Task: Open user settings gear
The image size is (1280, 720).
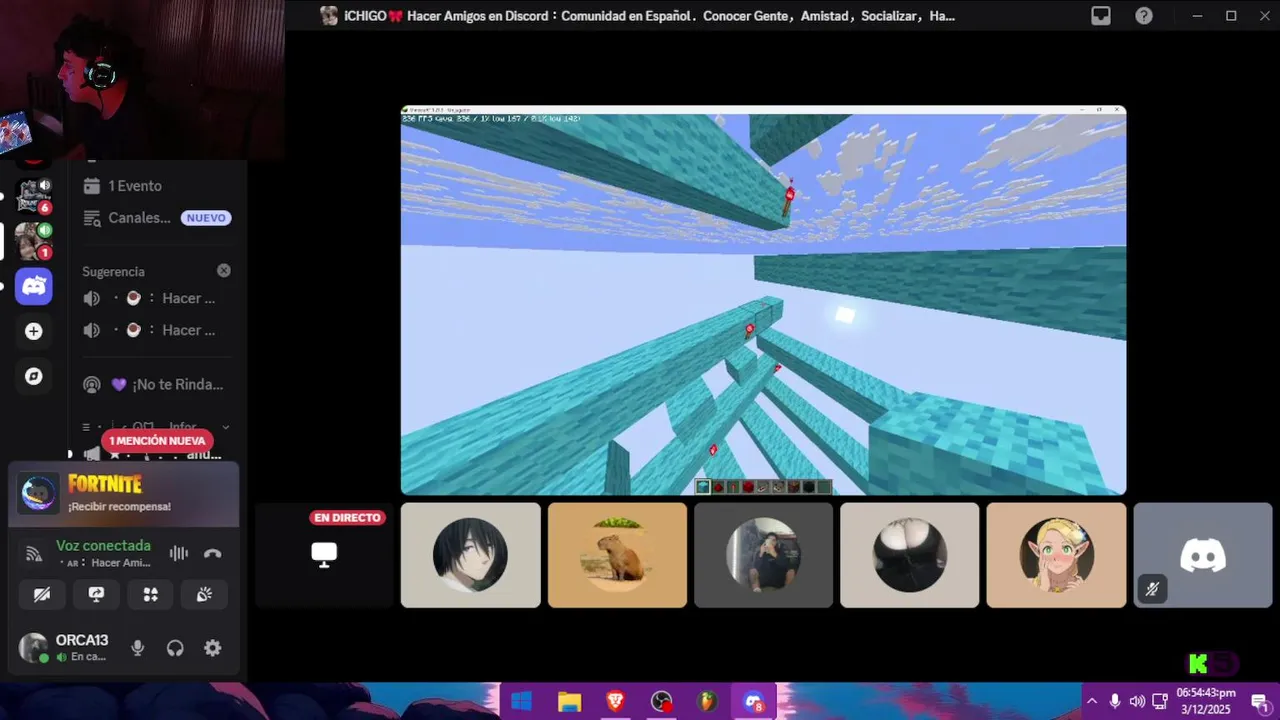Action: [x=212, y=648]
